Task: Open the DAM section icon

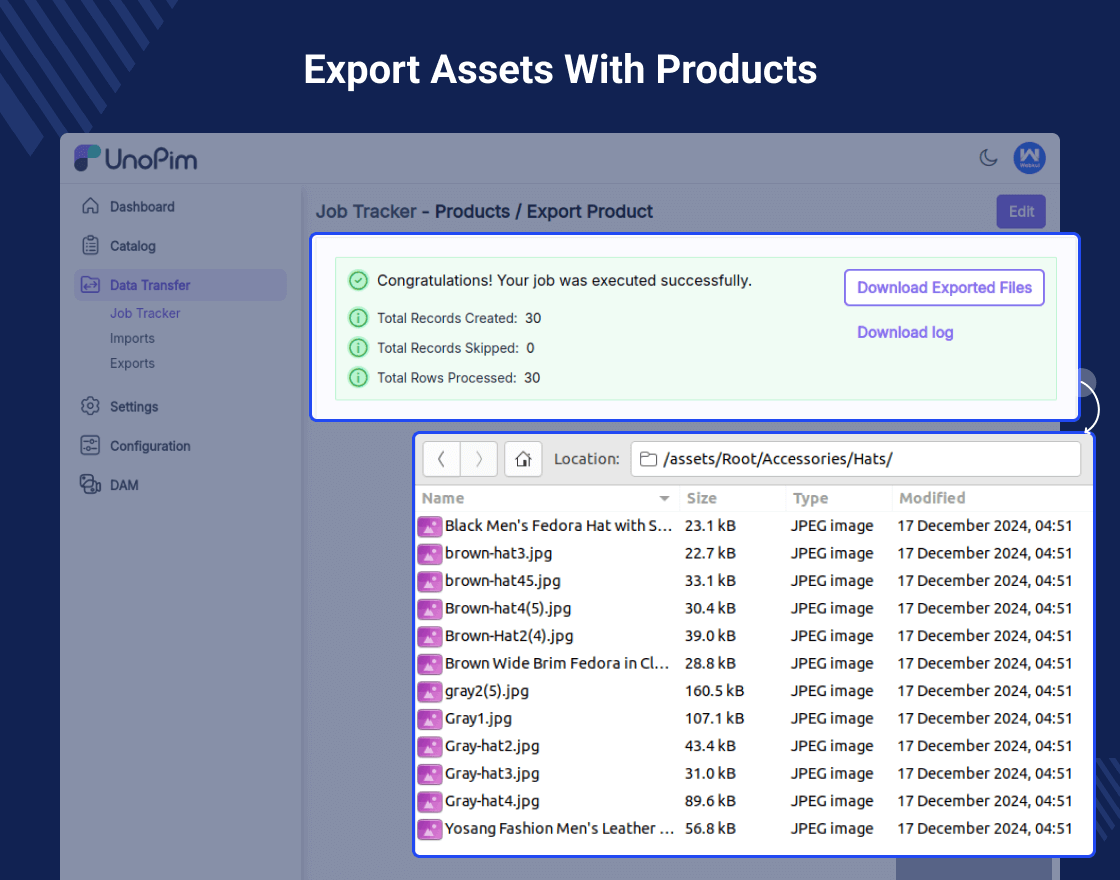Action: tap(89, 484)
